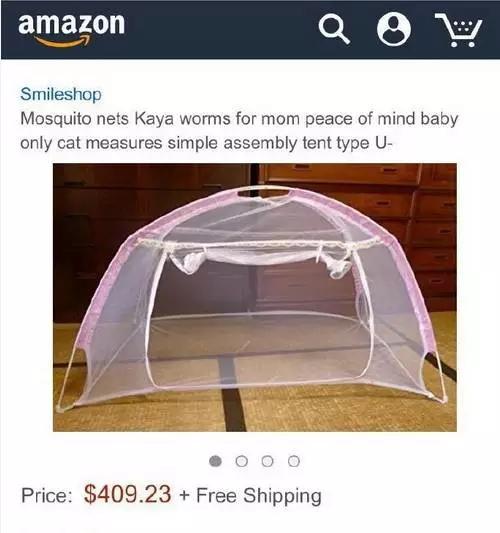Click the orange Amazon smile arrow
This screenshot has width=500, height=533.
point(63,41)
